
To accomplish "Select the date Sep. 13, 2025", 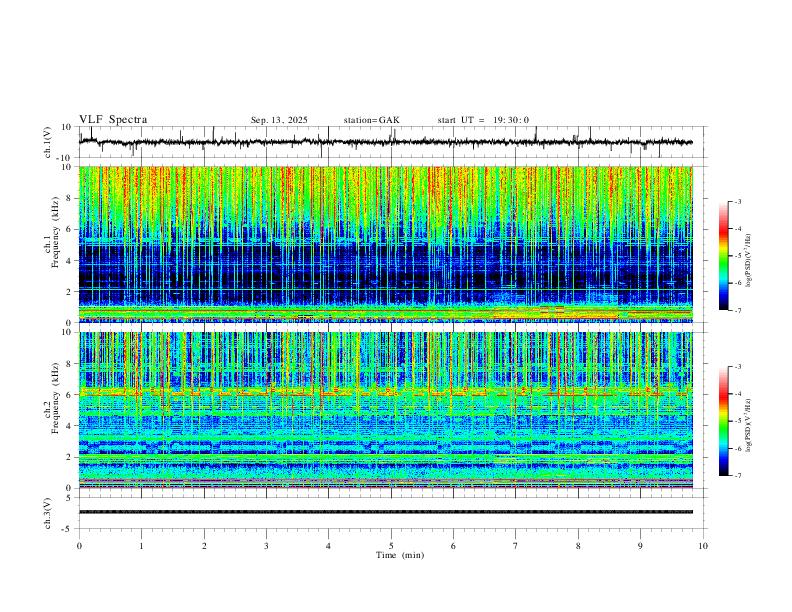I will coord(279,120).
